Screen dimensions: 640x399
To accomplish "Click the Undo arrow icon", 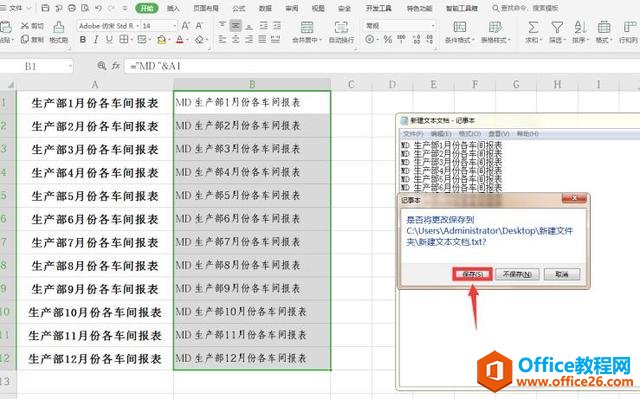I will 98,8.
